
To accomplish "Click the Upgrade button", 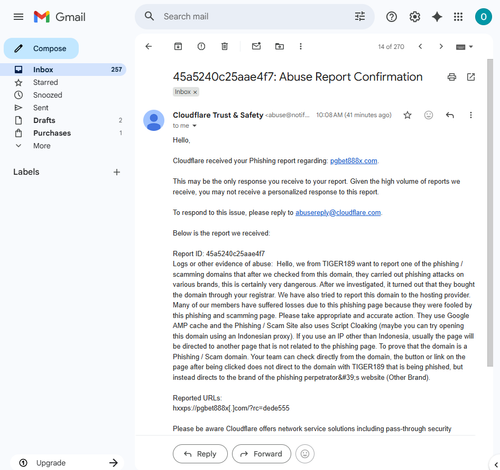I will (67, 463).
